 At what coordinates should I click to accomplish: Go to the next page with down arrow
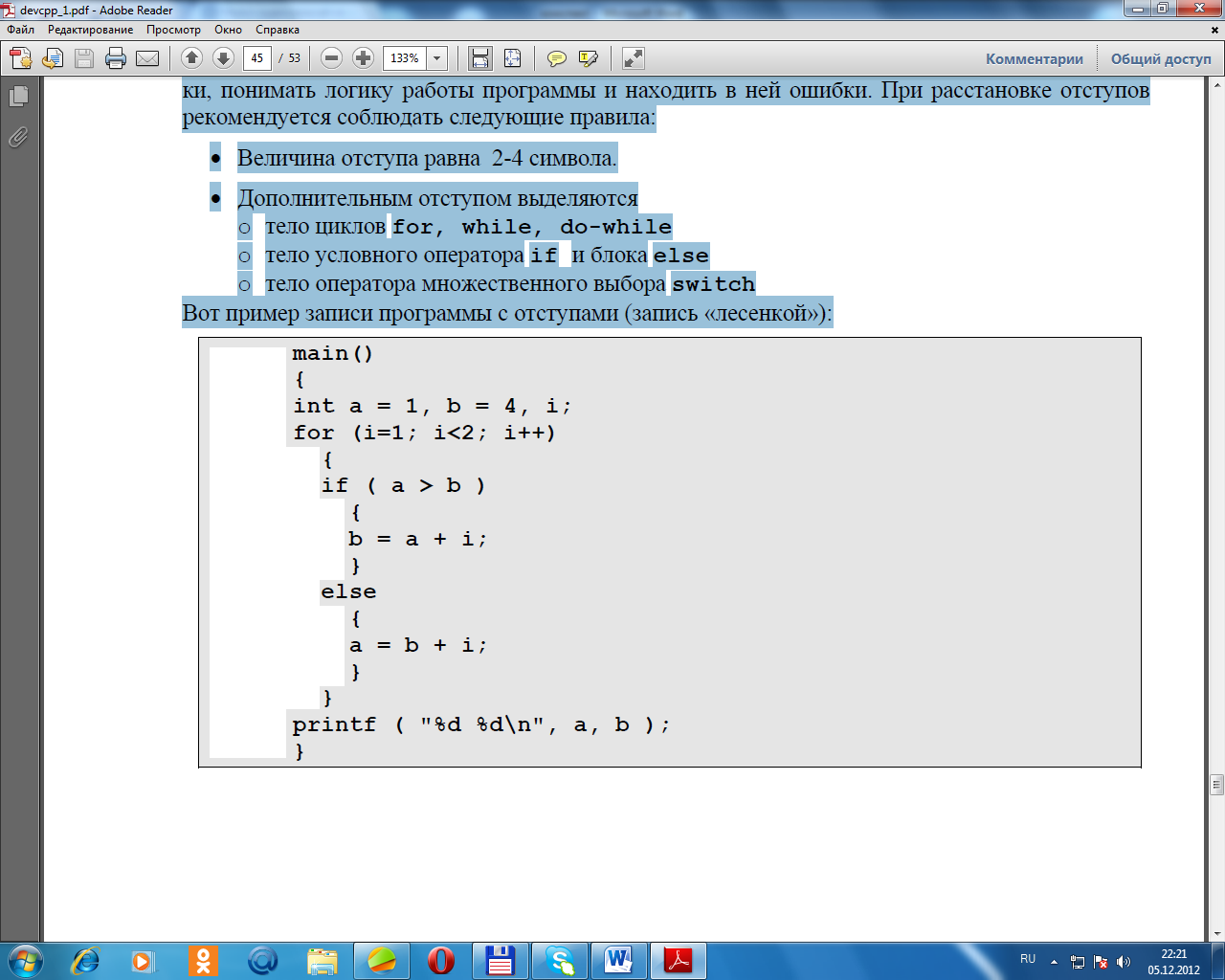pyautogui.click(x=223, y=58)
